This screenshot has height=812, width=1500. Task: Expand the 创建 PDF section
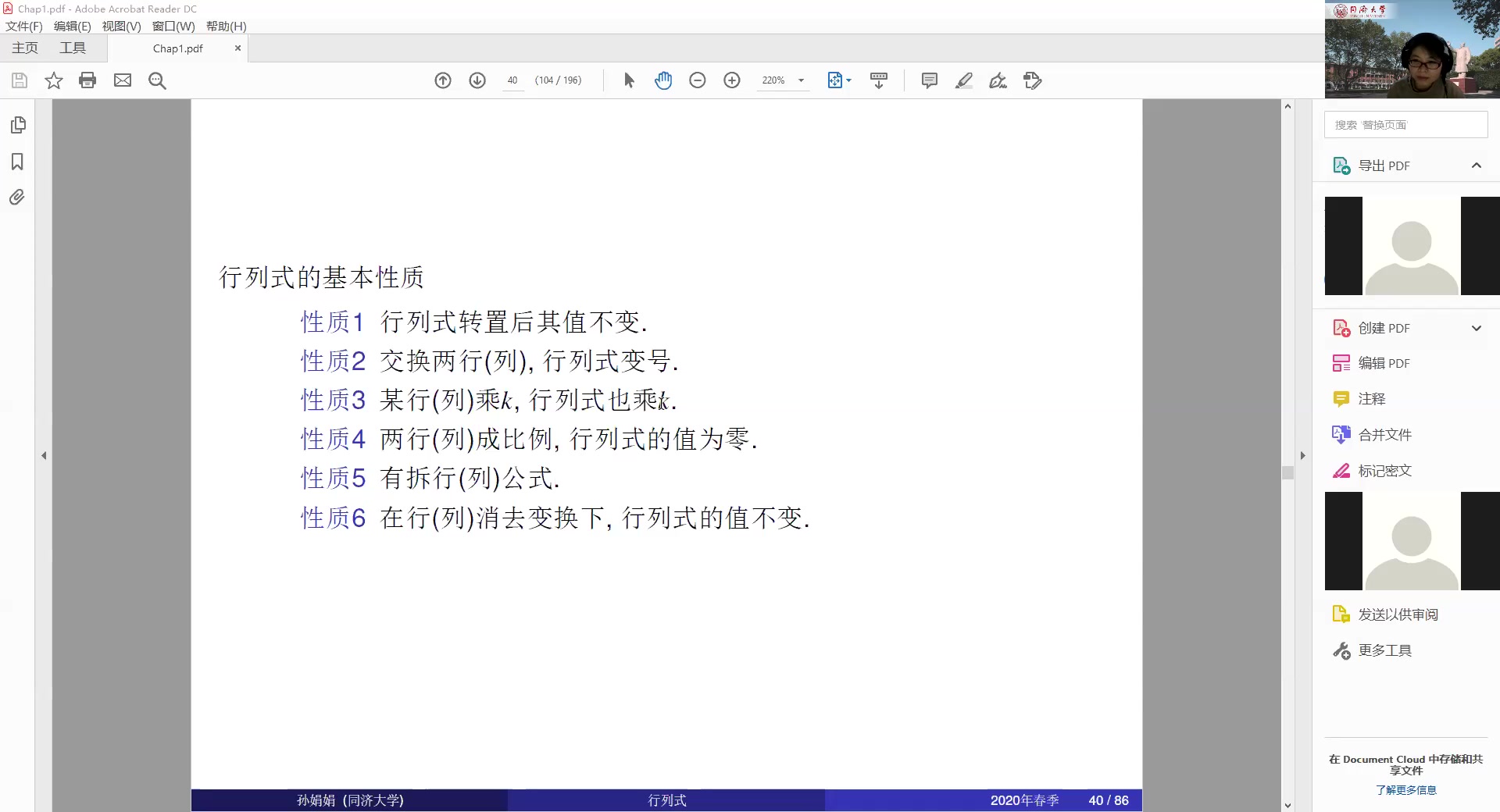click(1477, 328)
